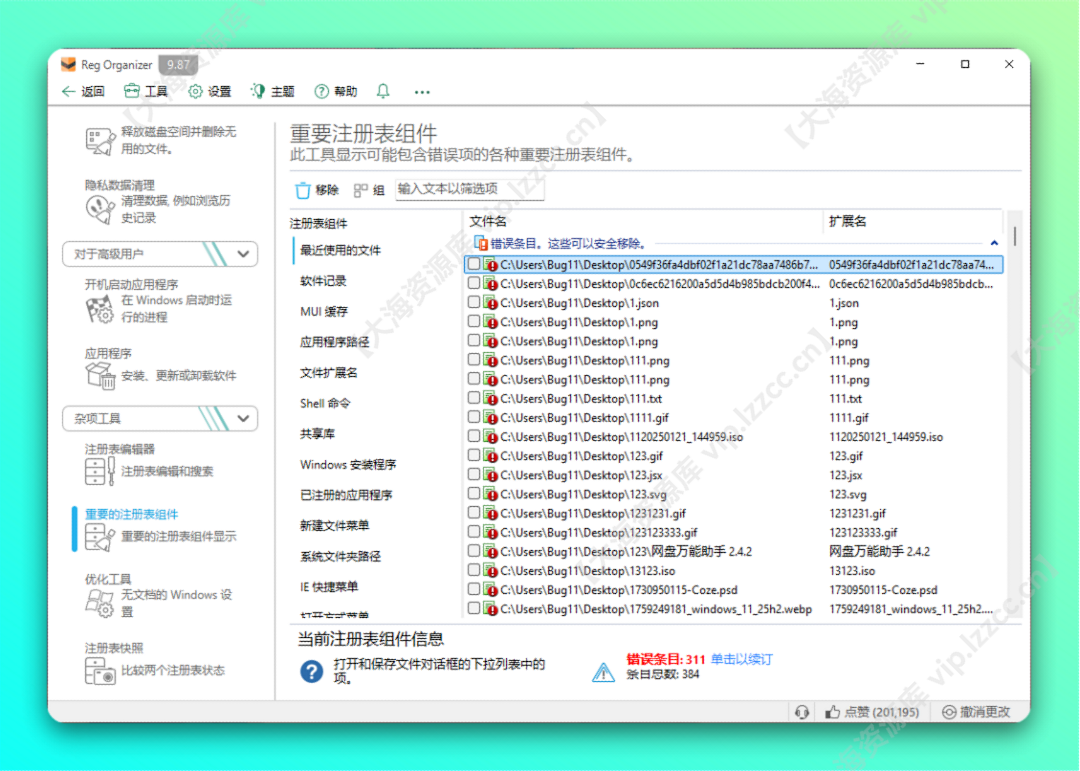Click the thumbs-up 点赞 button

pos(872,712)
